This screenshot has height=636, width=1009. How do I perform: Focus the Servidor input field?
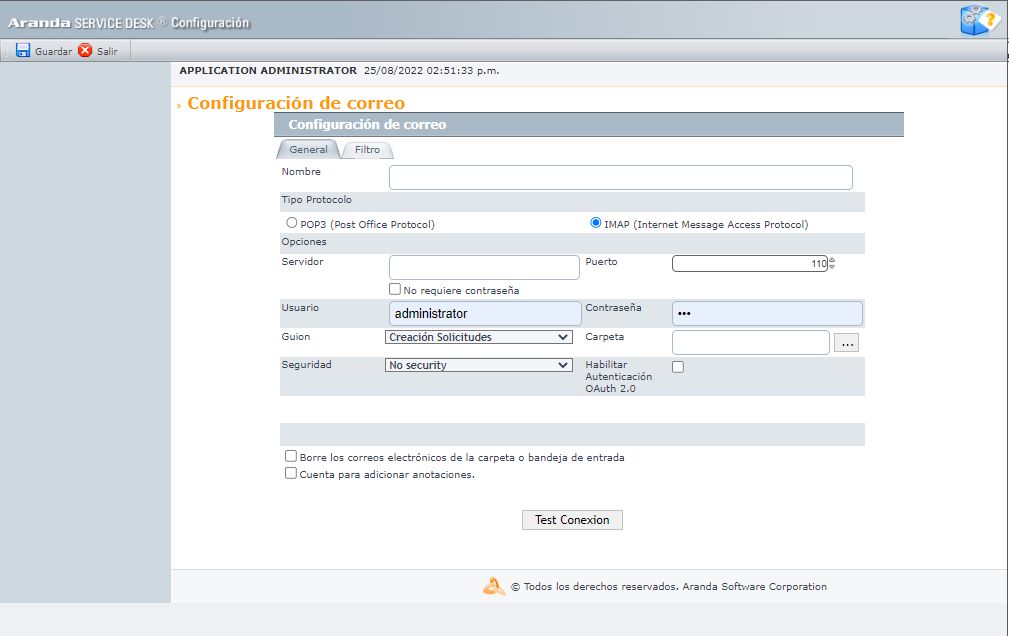484,267
